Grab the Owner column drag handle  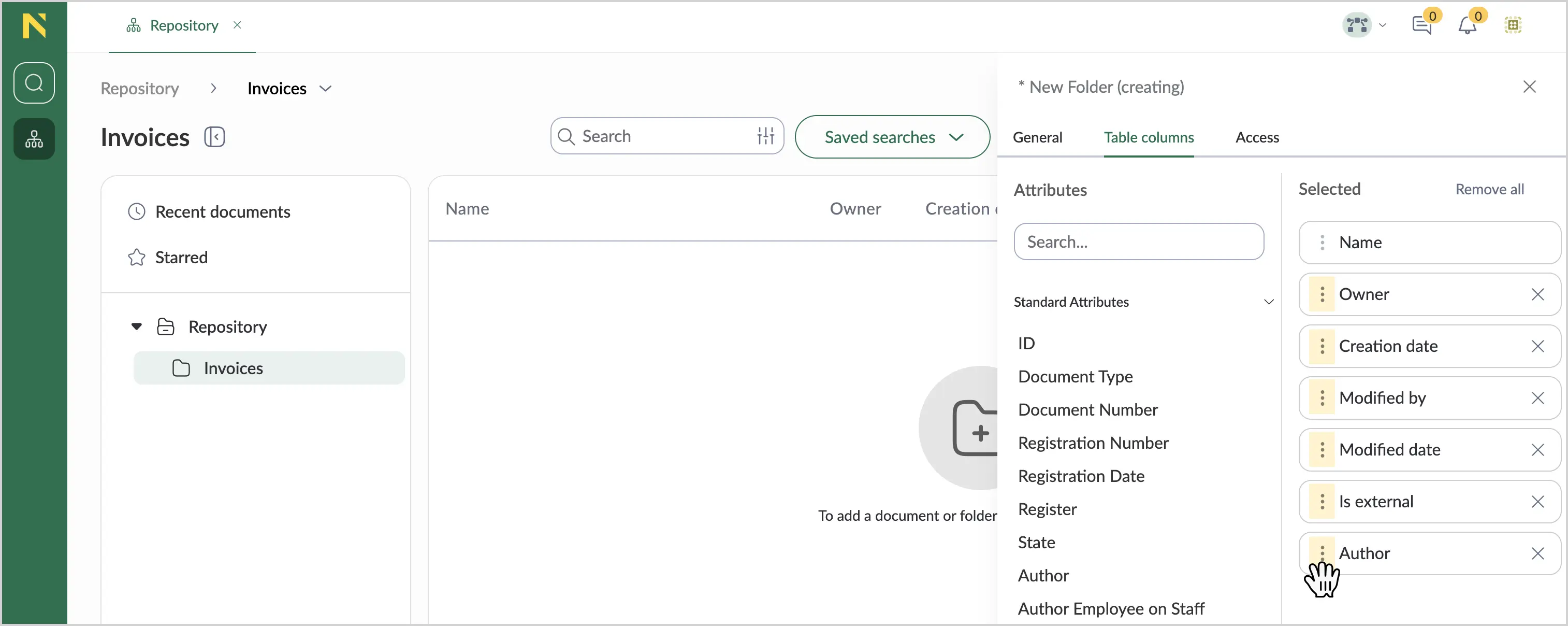(1322, 294)
